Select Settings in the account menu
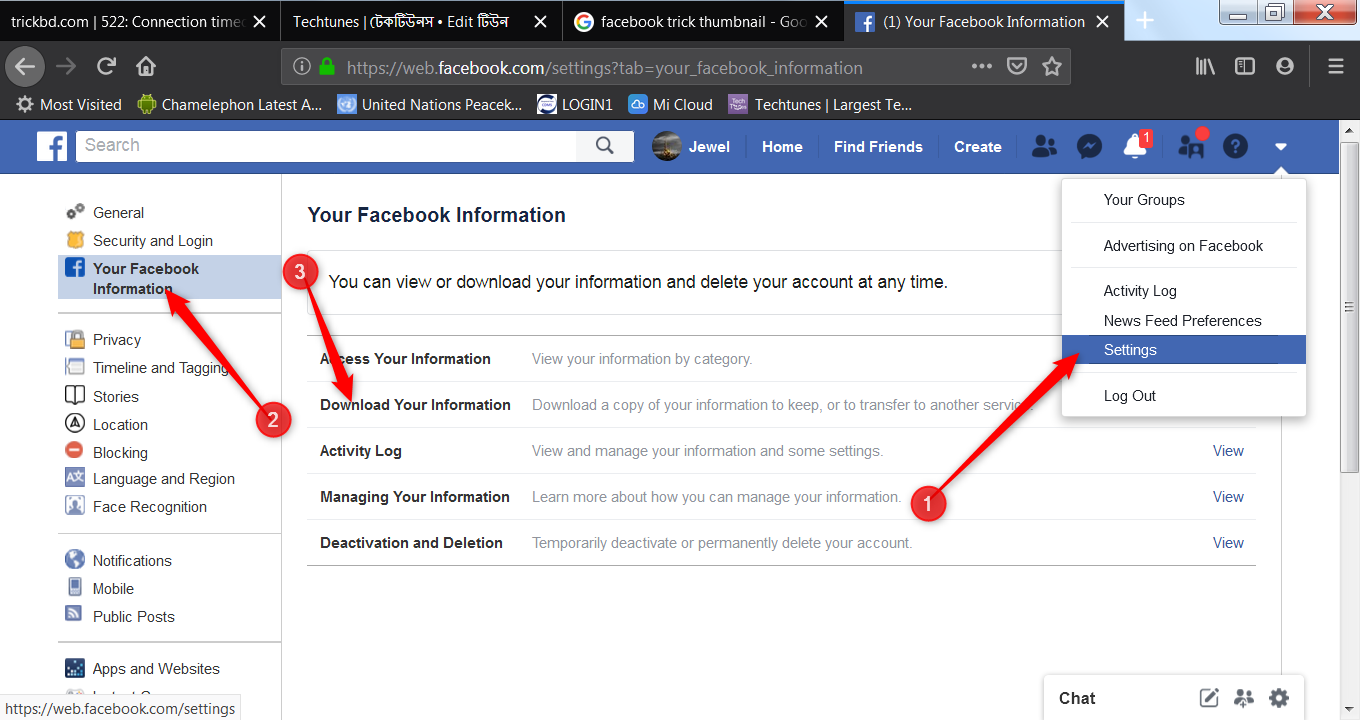The height and width of the screenshot is (720, 1360). [1184, 350]
